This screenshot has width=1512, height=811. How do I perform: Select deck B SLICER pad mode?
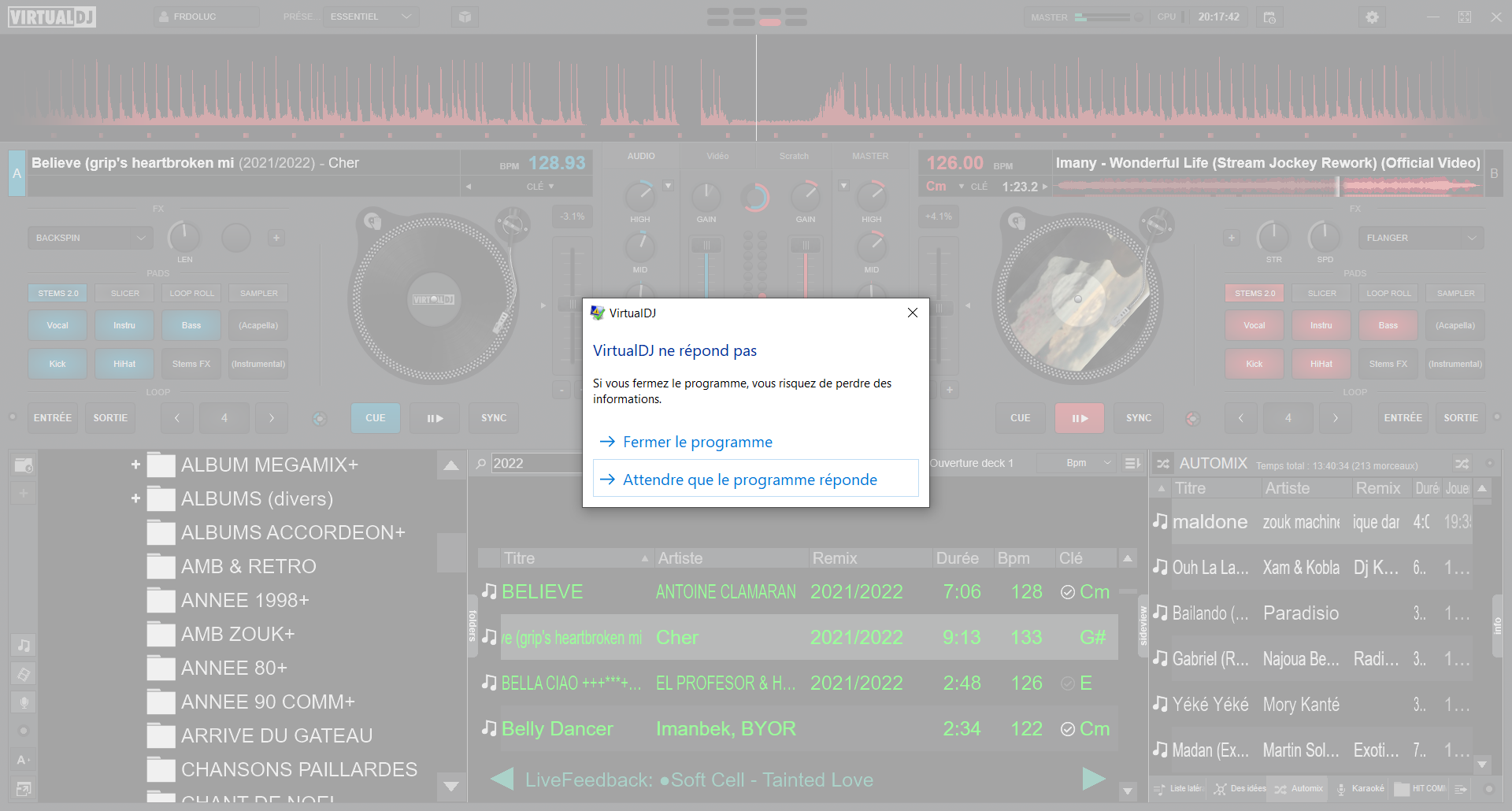click(x=1322, y=293)
